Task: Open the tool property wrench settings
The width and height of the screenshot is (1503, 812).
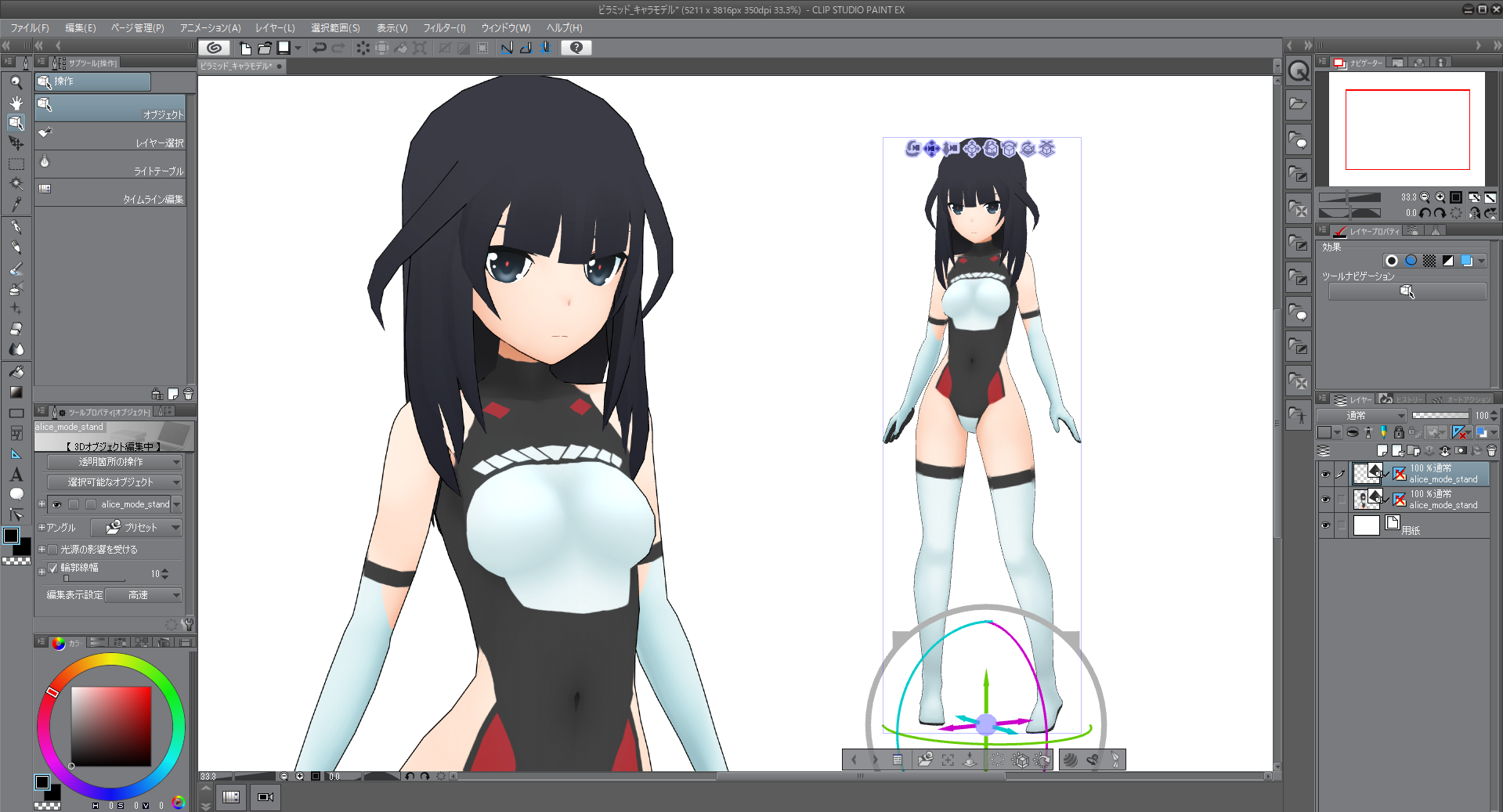Action: (187, 624)
